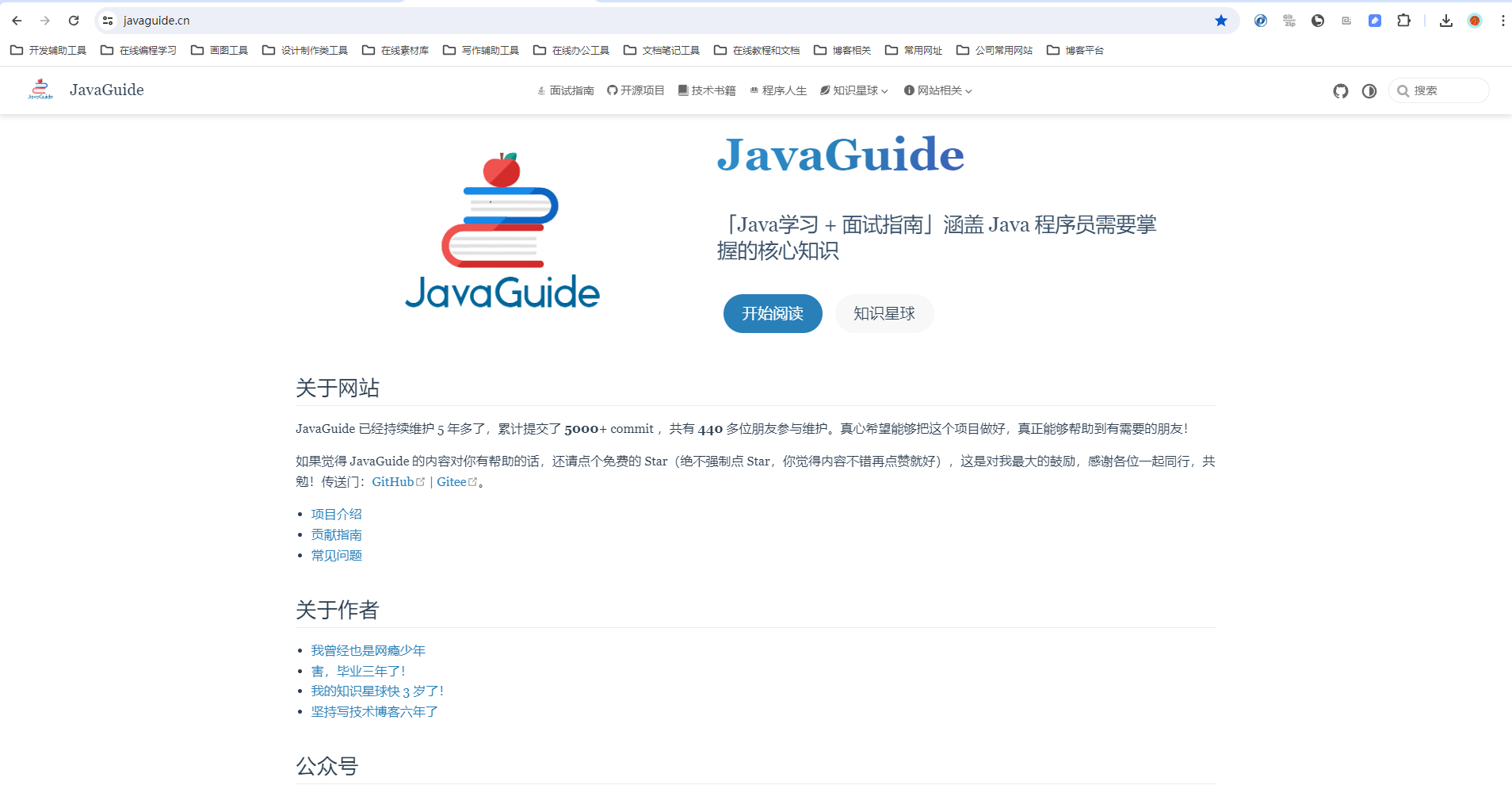Open 博客相关 bookmark folder
Screen dimensions: 1512x785
point(842,50)
